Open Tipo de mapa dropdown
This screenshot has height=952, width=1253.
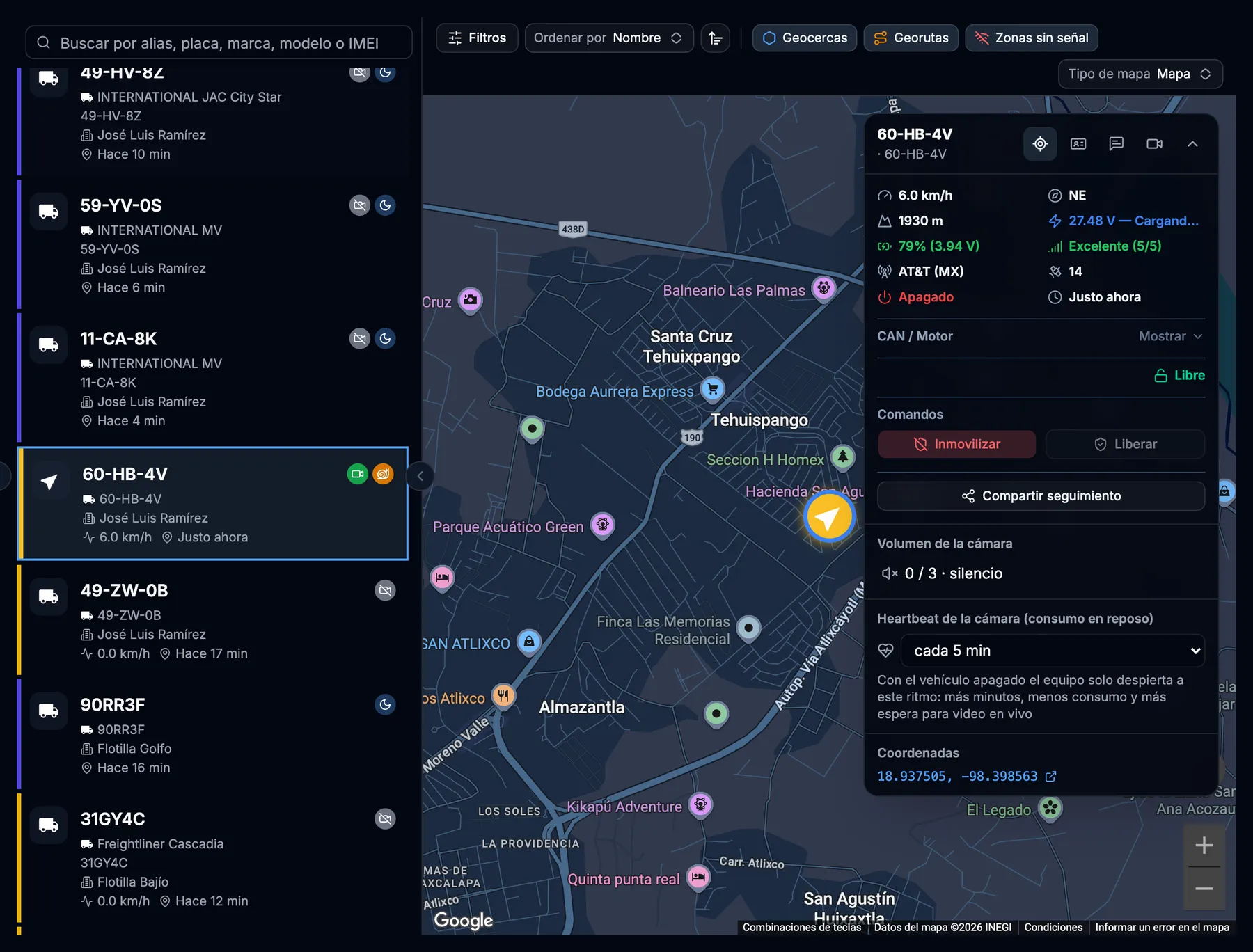click(1140, 74)
